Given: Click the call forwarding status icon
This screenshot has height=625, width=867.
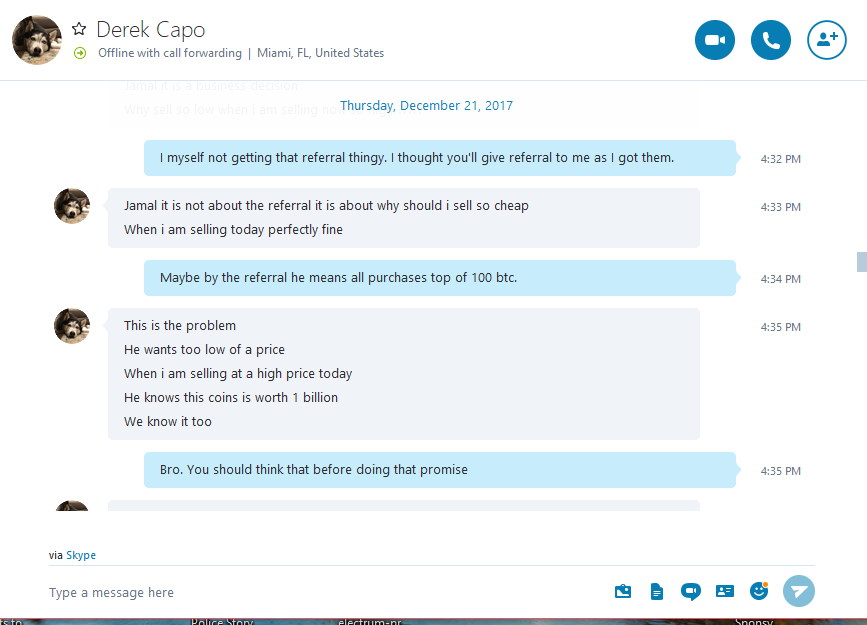Looking at the screenshot, I should (80, 53).
